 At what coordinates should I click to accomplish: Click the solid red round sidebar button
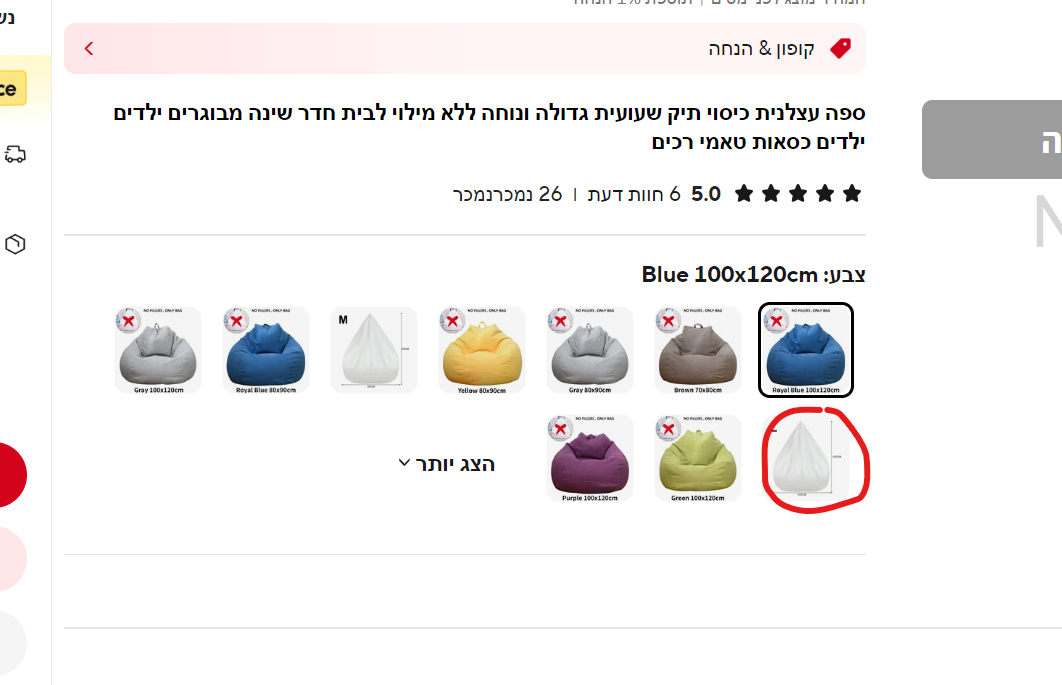pyautogui.click(x=7, y=475)
